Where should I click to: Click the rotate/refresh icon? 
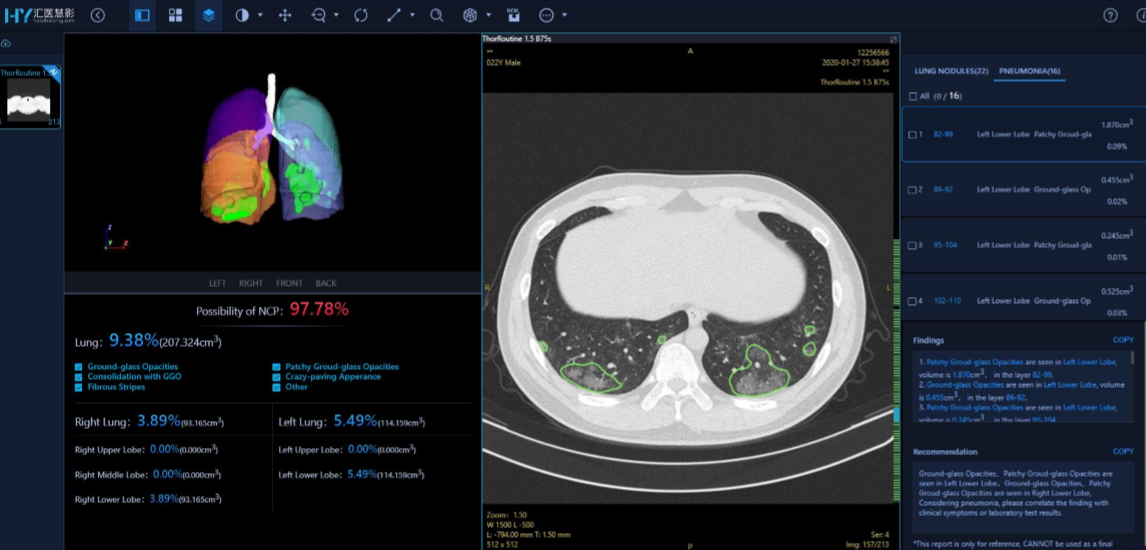coord(361,15)
